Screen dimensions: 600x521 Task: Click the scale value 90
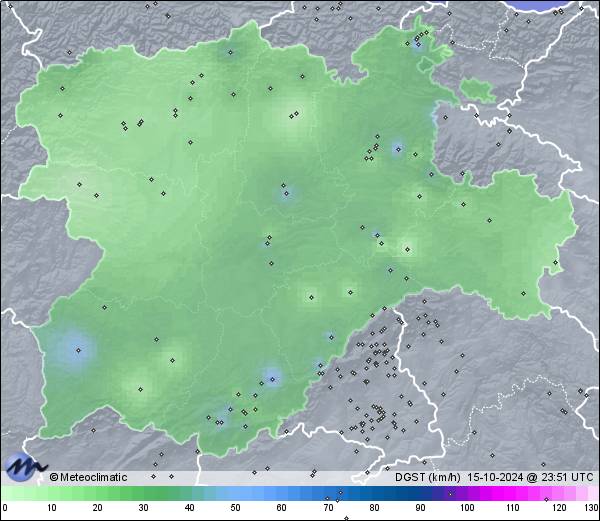tap(421, 508)
